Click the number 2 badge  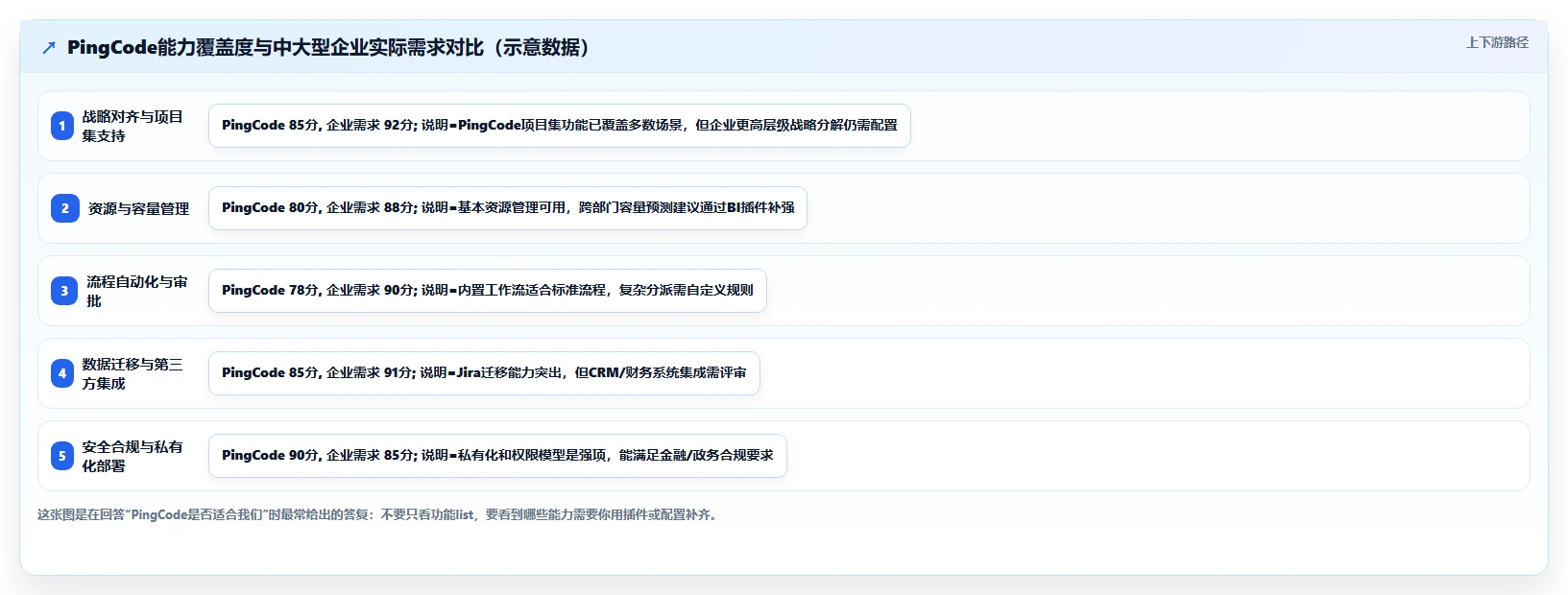[x=65, y=208]
